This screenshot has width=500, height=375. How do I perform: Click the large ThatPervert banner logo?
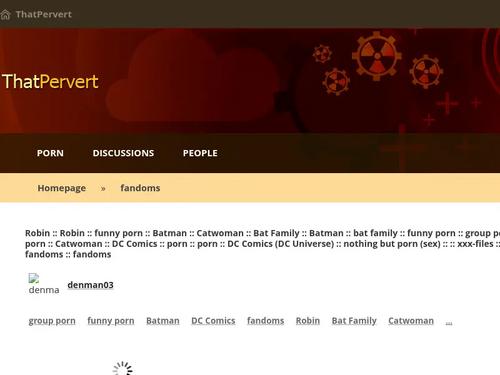50,81
